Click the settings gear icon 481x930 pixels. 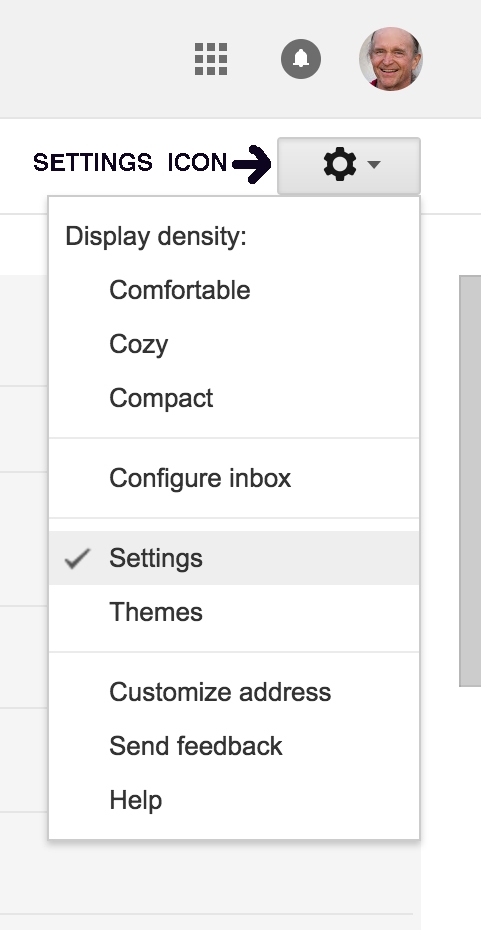[340, 164]
